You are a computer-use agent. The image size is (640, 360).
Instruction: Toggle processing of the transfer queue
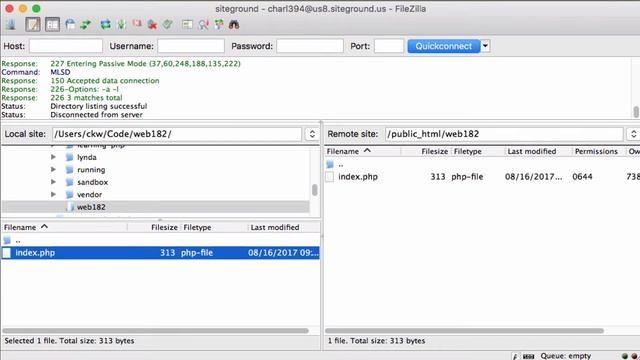(121, 24)
